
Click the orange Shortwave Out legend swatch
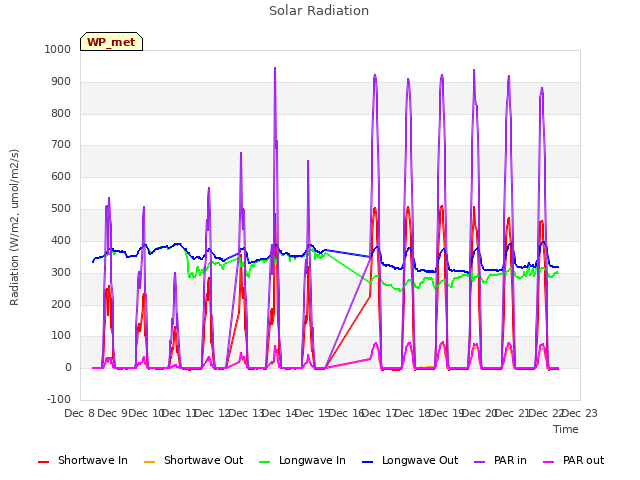[x=149, y=462]
